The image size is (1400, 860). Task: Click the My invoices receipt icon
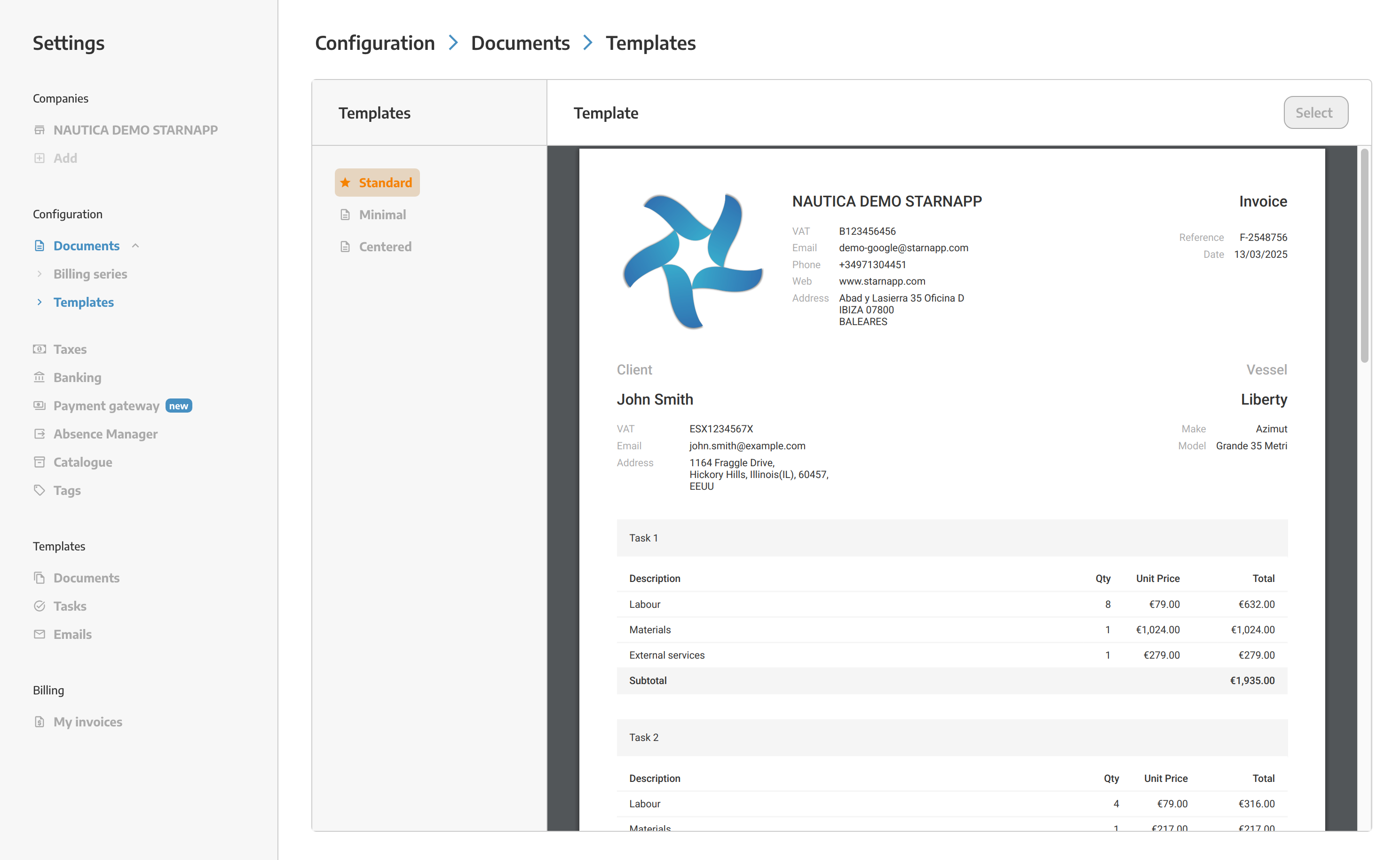pos(39,722)
